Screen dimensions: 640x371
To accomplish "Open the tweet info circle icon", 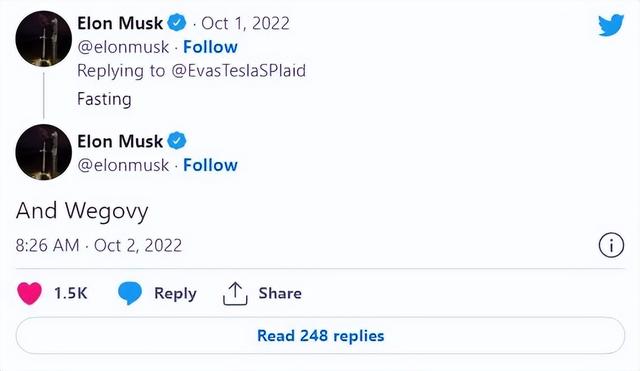I will 611,245.
